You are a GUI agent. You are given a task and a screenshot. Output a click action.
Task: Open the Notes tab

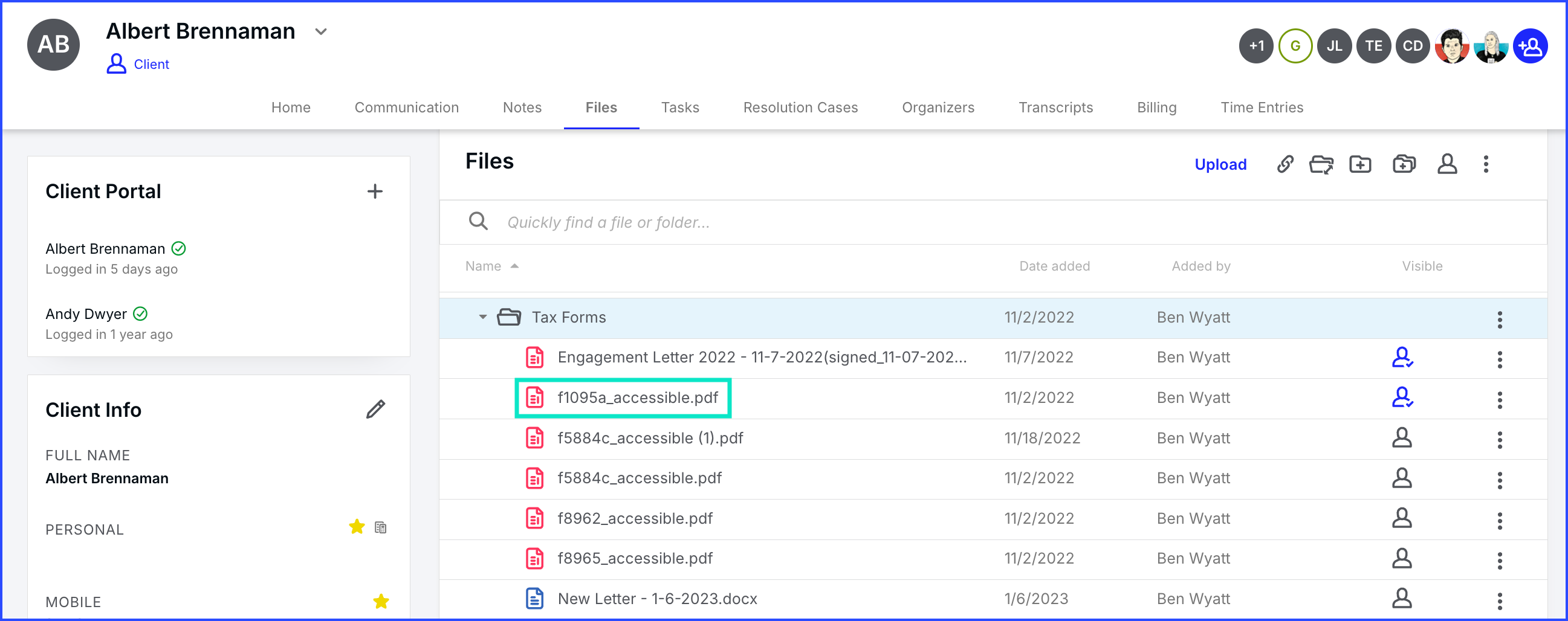(522, 107)
